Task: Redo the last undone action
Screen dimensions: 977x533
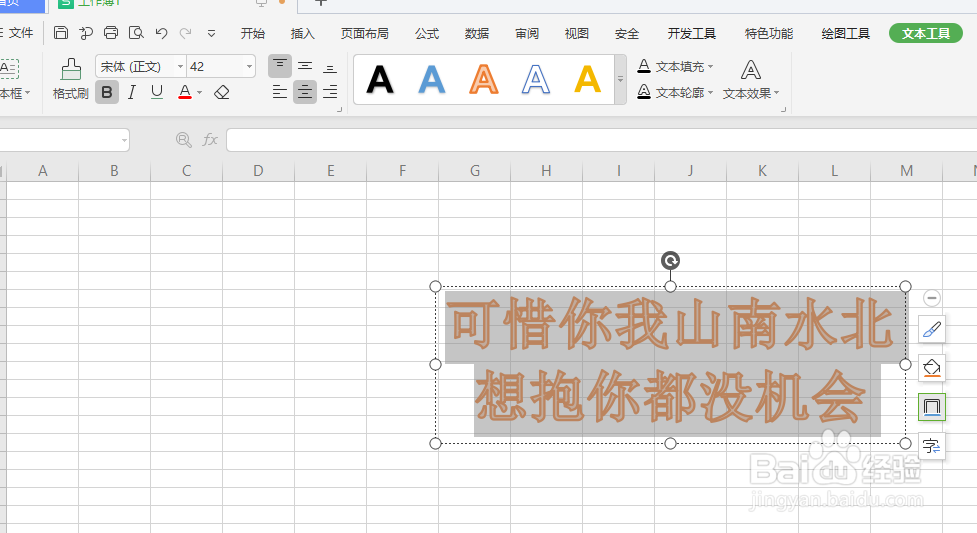Action: point(186,33)
